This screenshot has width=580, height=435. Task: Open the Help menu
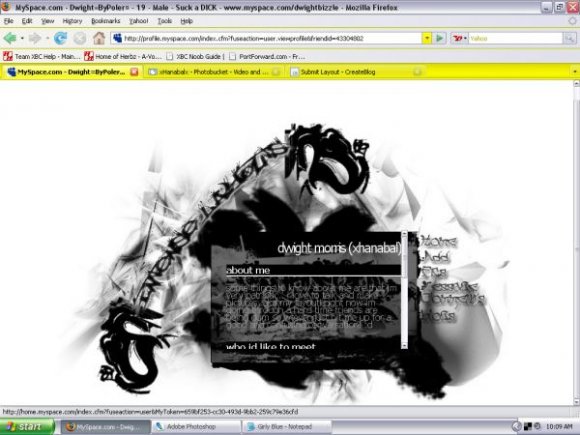[x=187, y=21]
